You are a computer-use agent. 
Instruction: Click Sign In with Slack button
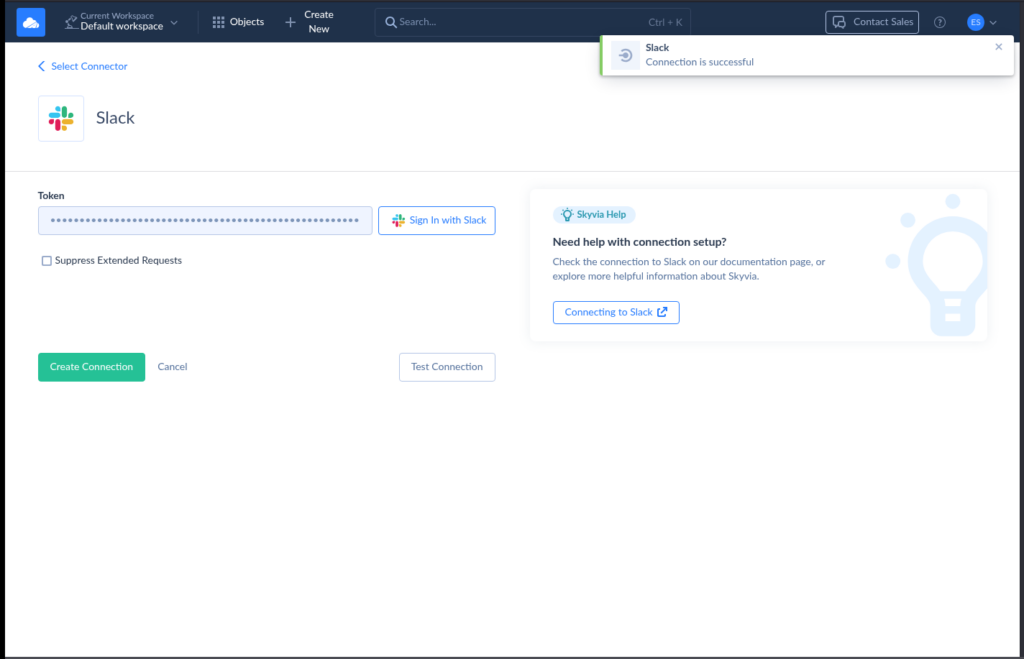click(x=437, y=221)
